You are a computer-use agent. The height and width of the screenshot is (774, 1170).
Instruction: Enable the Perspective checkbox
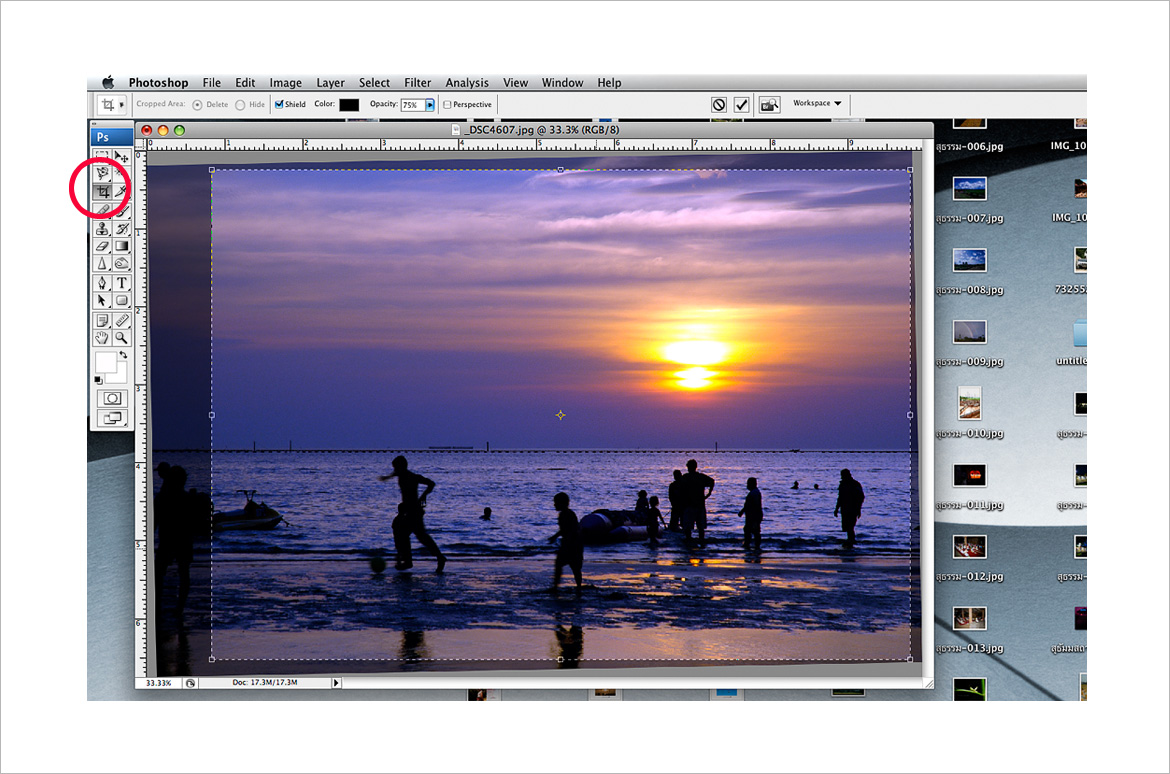447,104
